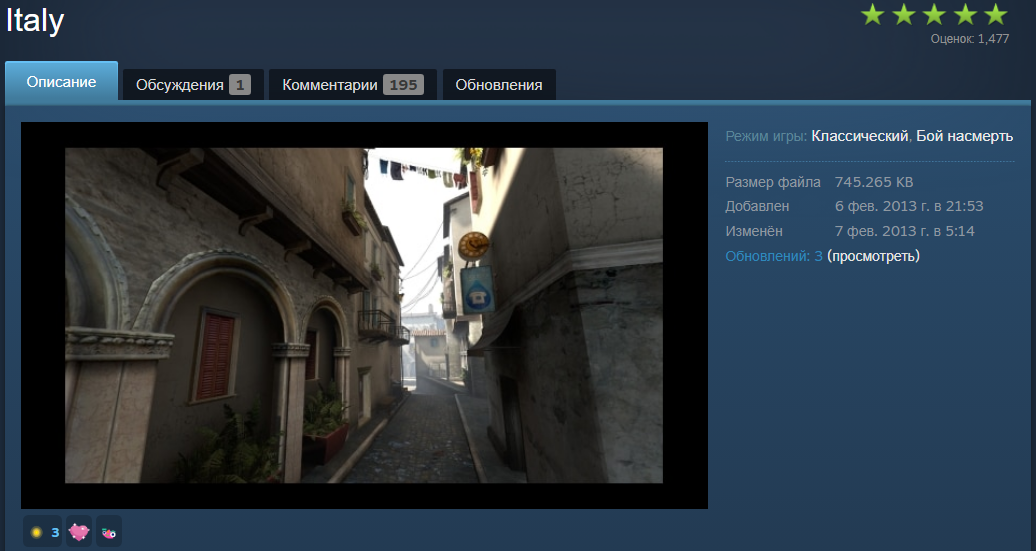The width and height of the screenshot is (1036, 551).
Task: Click the Оценок: 1,477 ratings count
Action: point(969,39)
